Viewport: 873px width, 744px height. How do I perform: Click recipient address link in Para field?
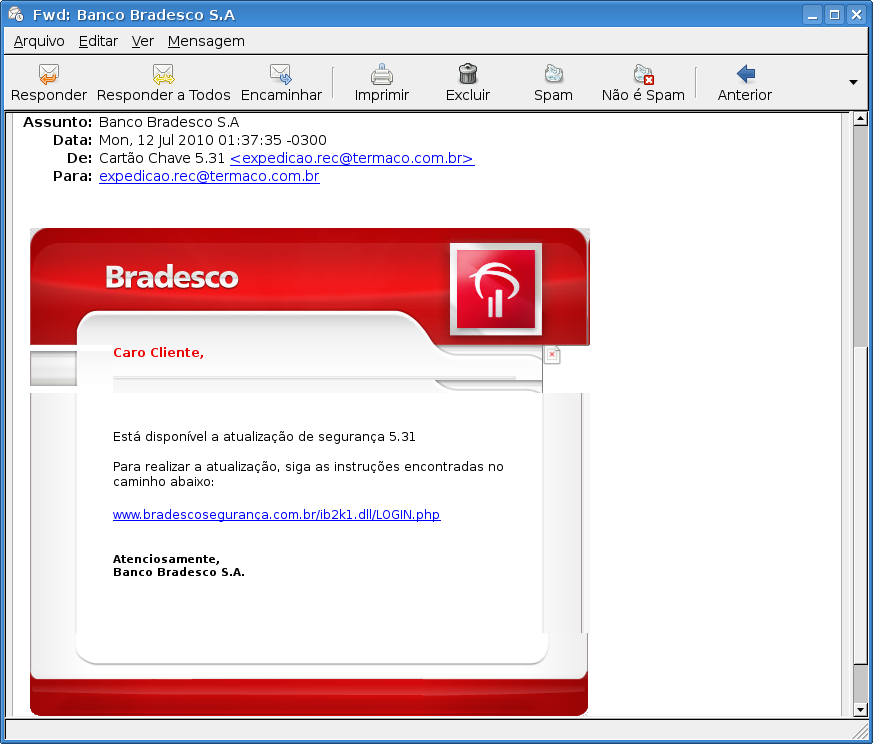pyautogui.click(x=209, y=177)
